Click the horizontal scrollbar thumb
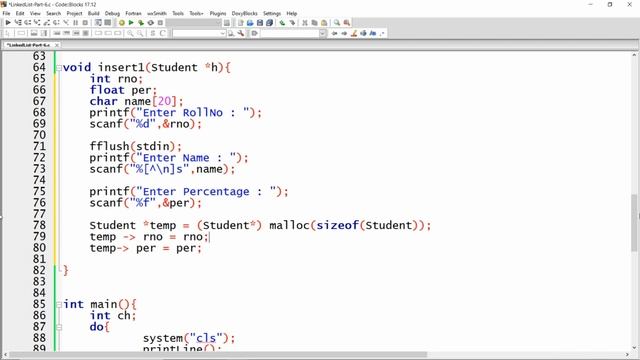The width and height of the screenshot is (640, 360). [x=218, y=355]
